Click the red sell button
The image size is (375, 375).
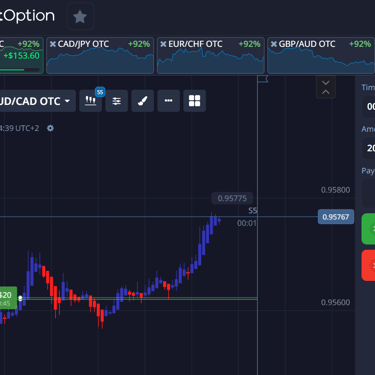tap(368, 265)
